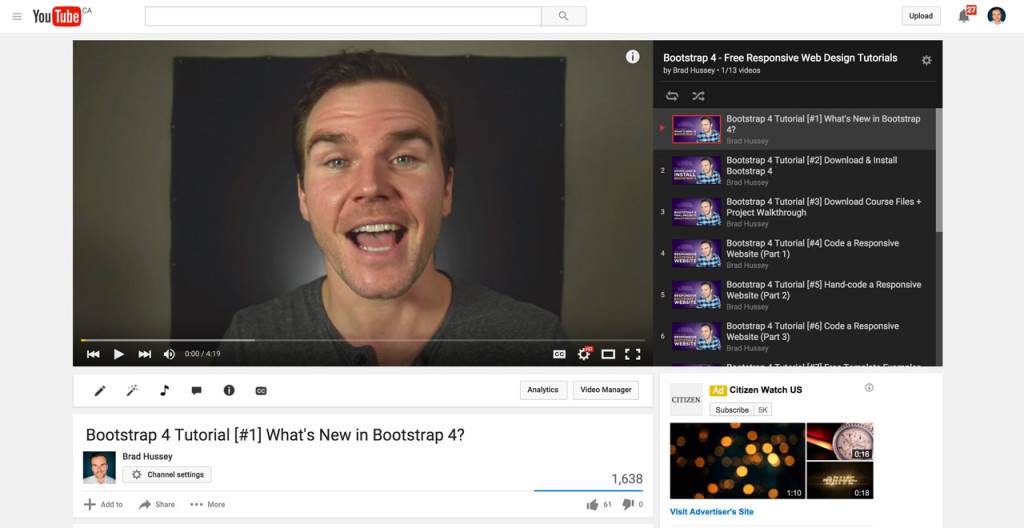Click in the search input field
1024x528 pixels.
tap(343, 16)
